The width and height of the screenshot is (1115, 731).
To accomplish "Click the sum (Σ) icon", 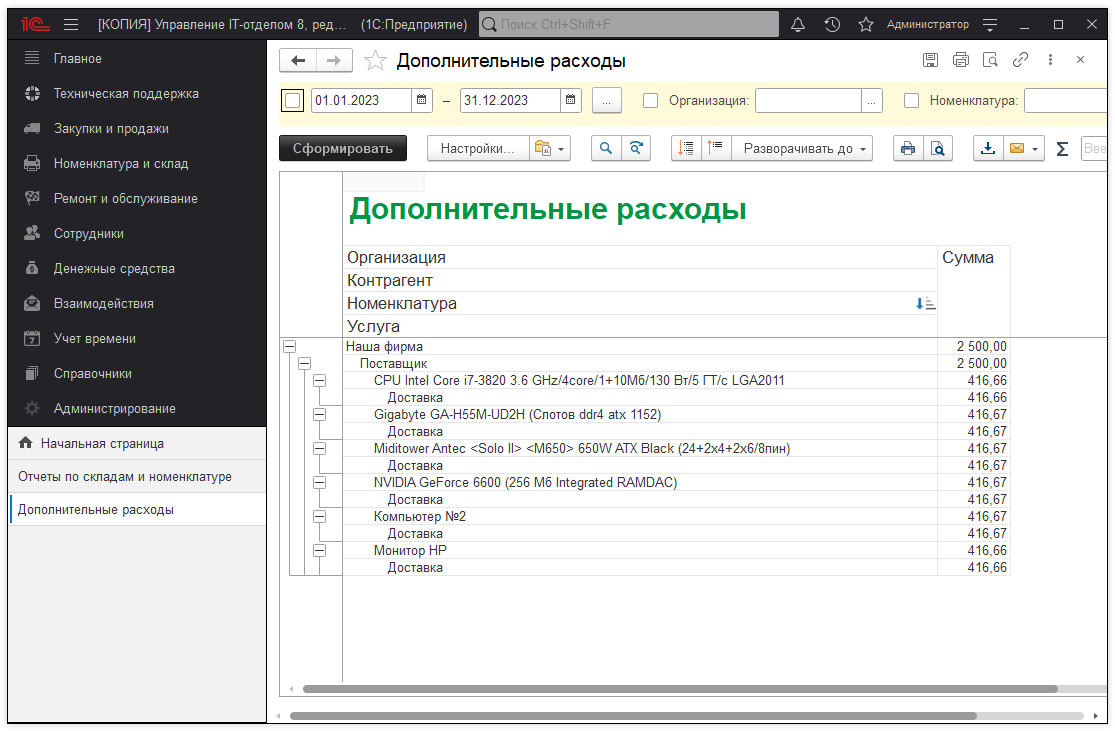I will (x=1063, y=148).
